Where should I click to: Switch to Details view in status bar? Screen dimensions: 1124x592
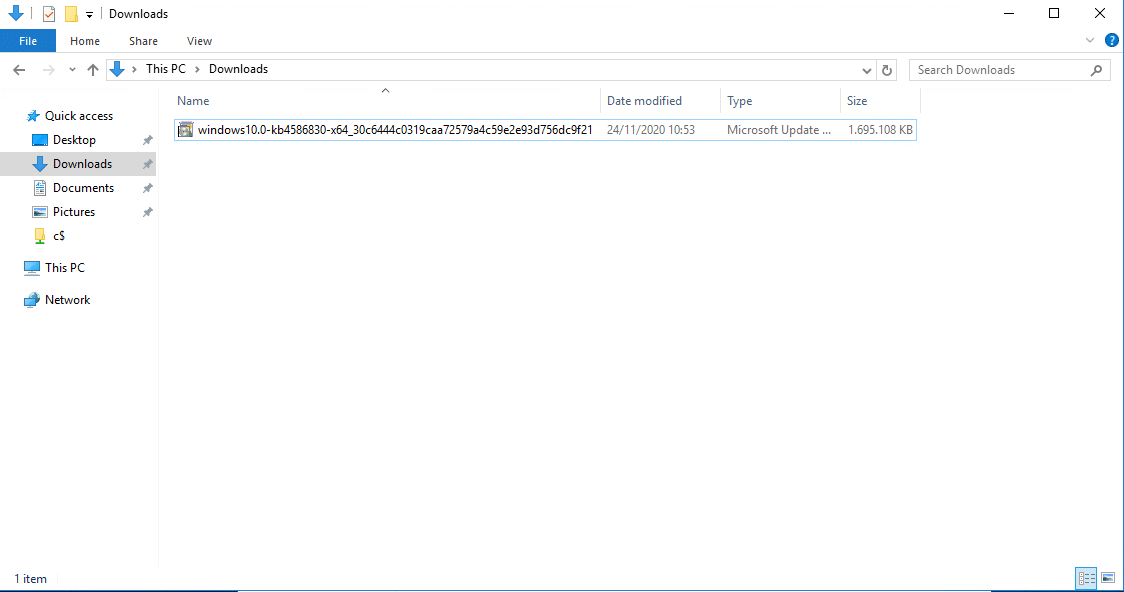coord(1086,578)
